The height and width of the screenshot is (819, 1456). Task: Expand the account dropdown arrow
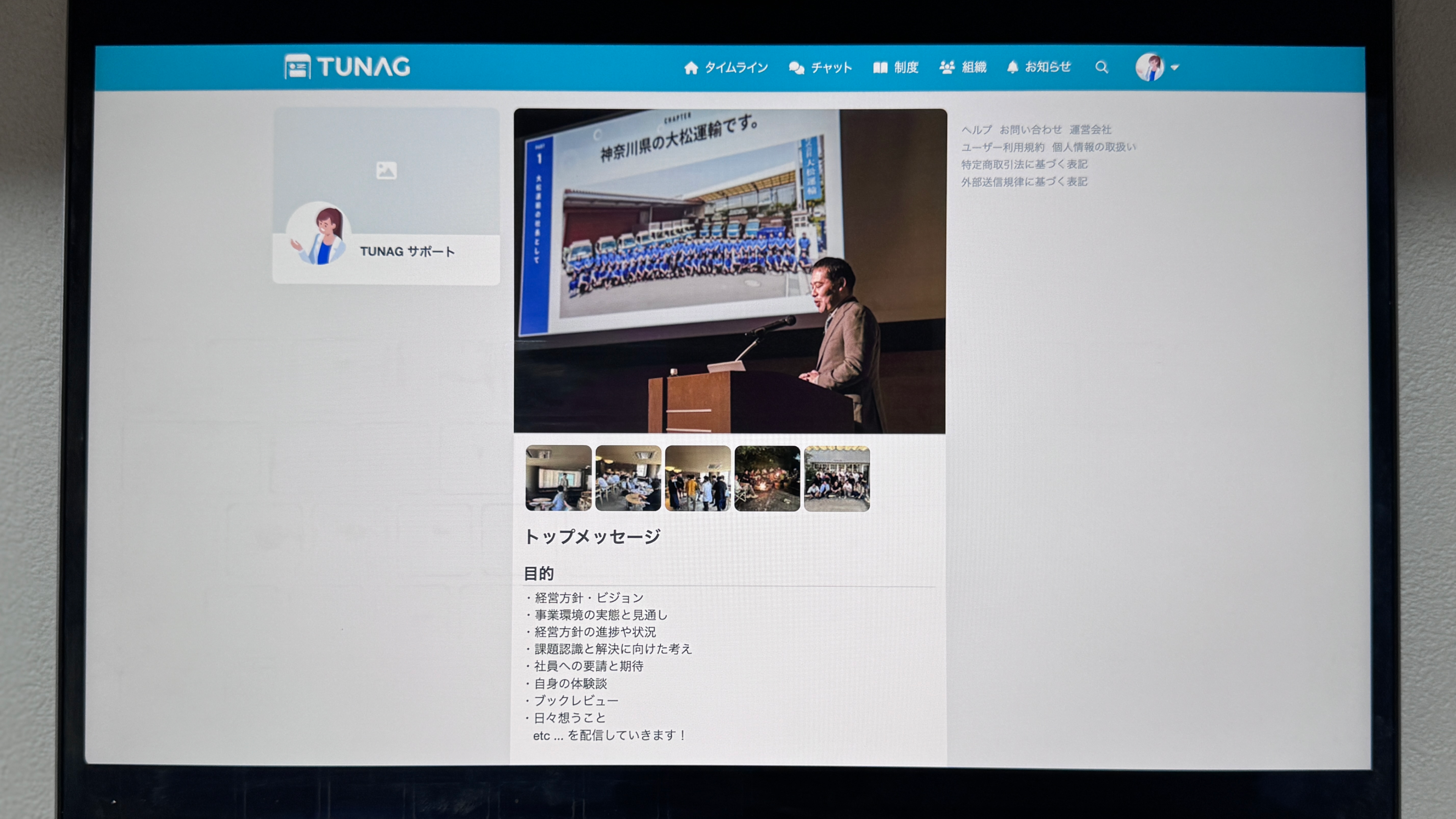(x=1175, y=67)
